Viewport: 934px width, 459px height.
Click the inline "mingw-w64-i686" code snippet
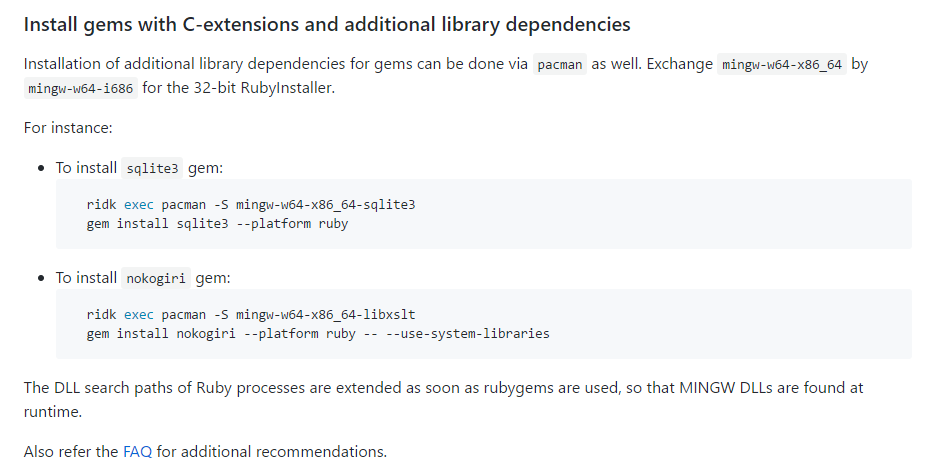point(80,88)
